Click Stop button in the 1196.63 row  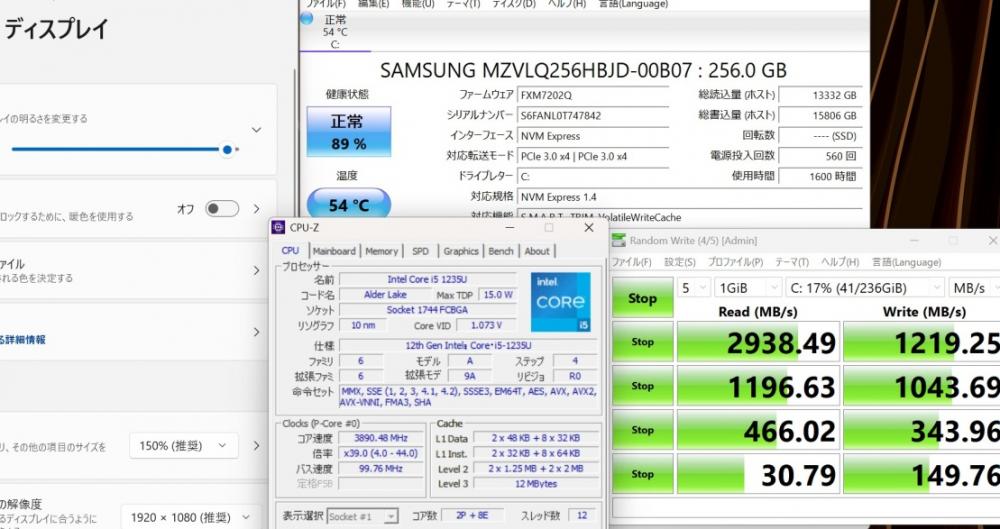[642, 386]
